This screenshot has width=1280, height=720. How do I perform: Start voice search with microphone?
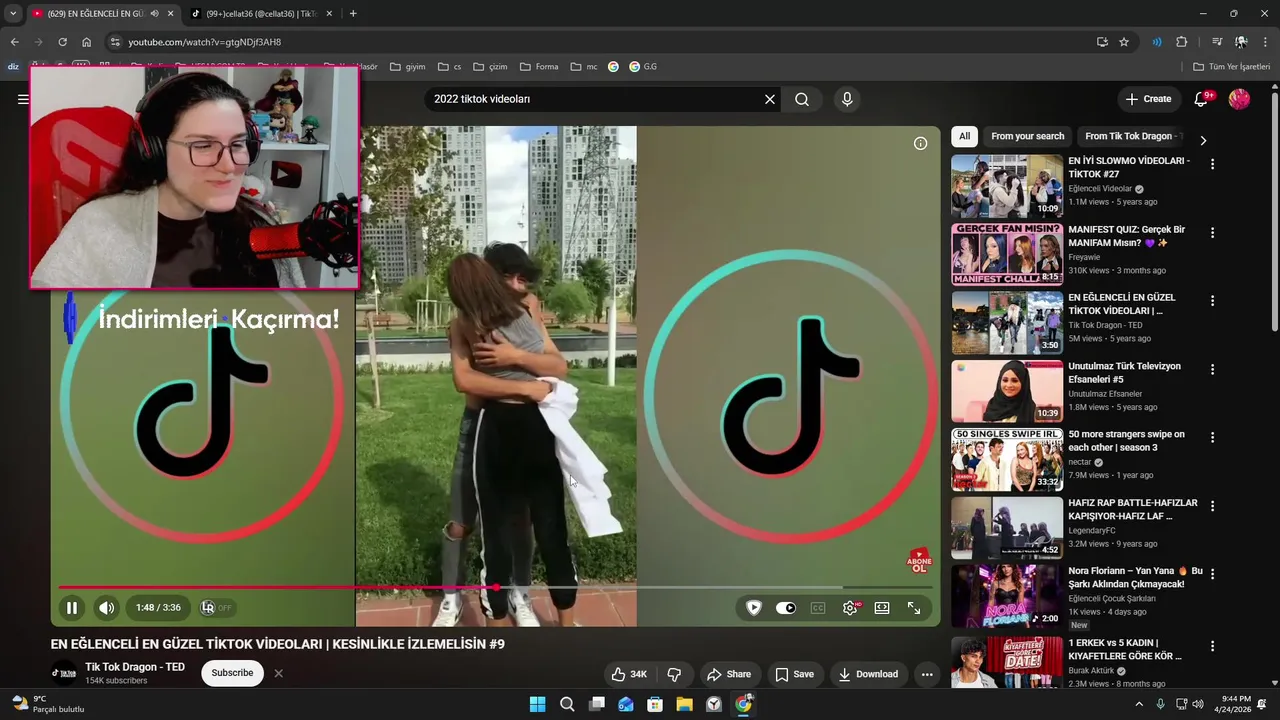pyautogui.click(x=847, y=99)
